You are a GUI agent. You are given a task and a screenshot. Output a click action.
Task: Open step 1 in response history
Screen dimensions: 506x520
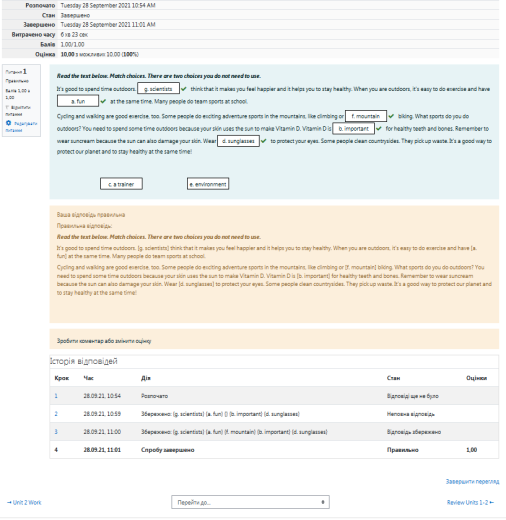(56, 396)
